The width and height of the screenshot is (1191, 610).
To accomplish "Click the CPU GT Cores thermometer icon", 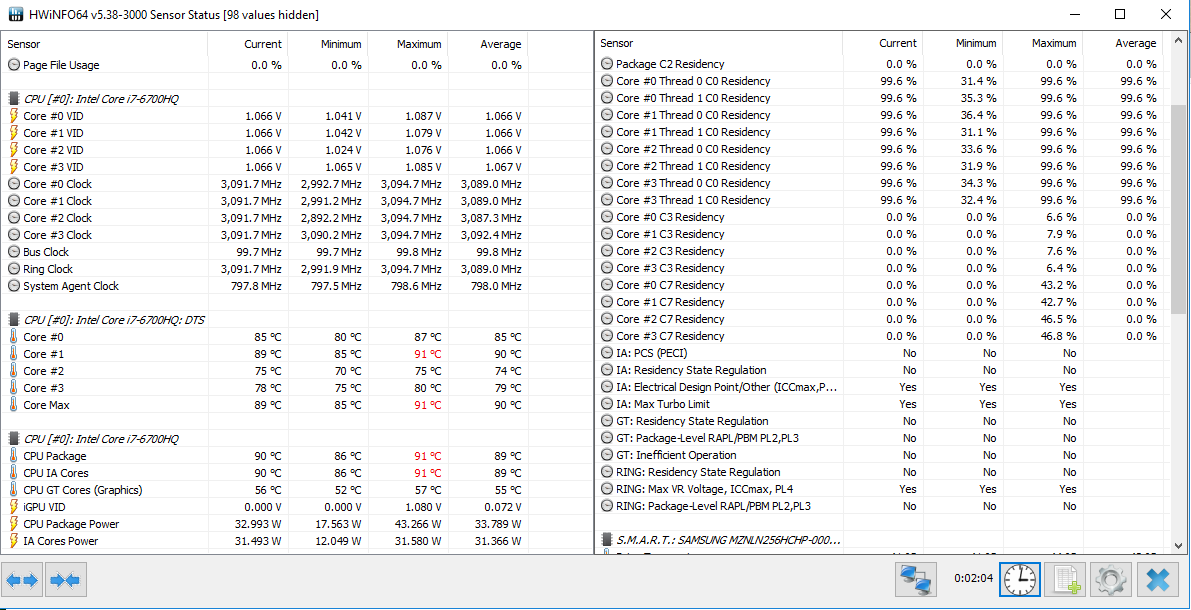I will (14, 490).
